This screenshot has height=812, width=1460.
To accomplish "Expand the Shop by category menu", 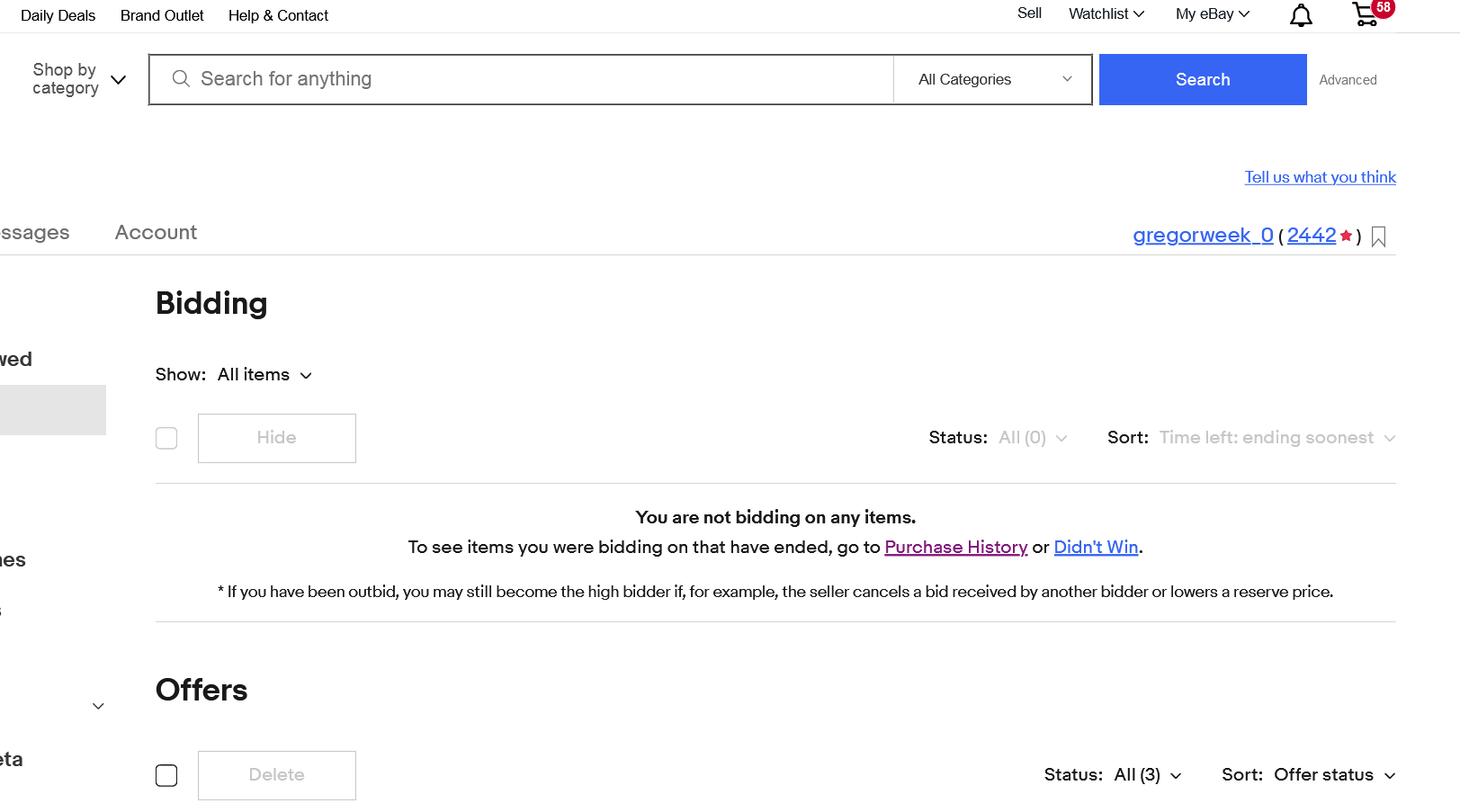I will [x=78, y=79].
